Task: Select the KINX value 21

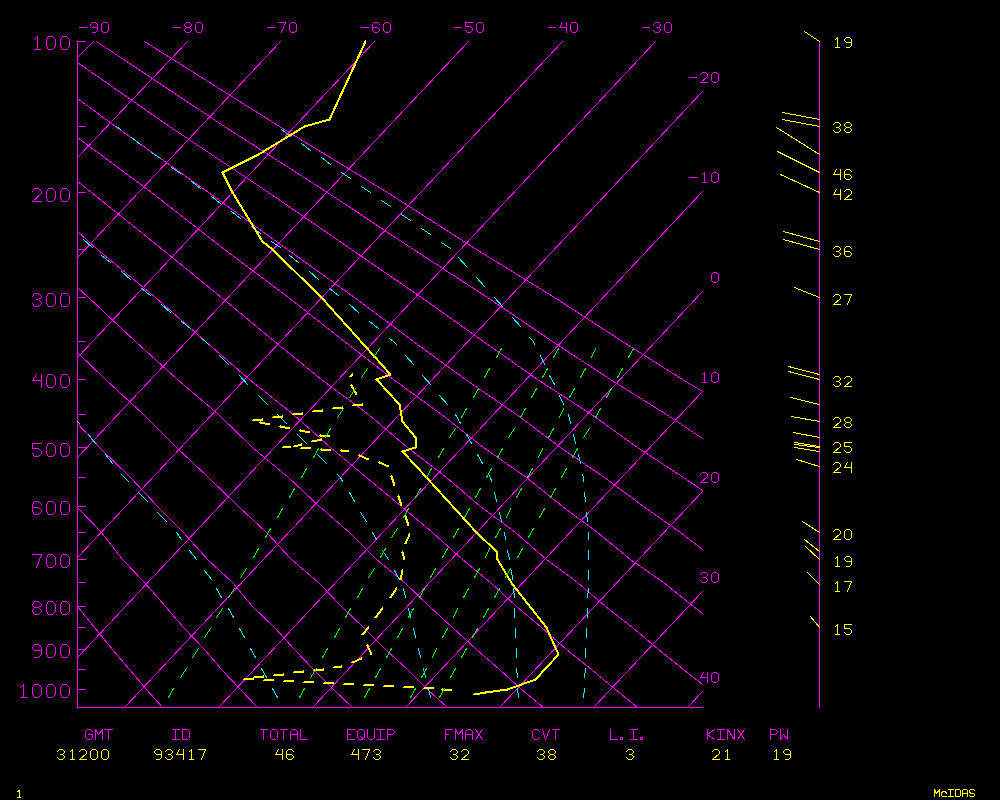Action: tap(721, 755)
